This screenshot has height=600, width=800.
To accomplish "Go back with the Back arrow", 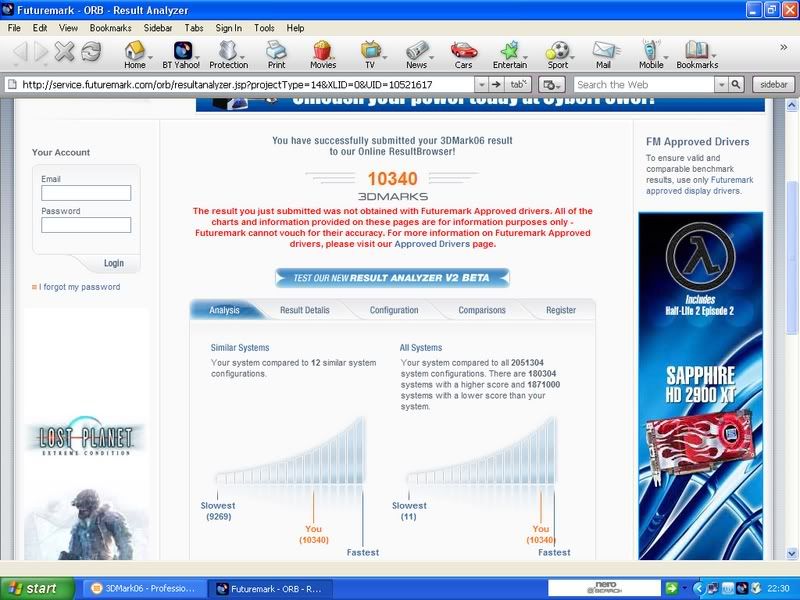I will point(20,52).
